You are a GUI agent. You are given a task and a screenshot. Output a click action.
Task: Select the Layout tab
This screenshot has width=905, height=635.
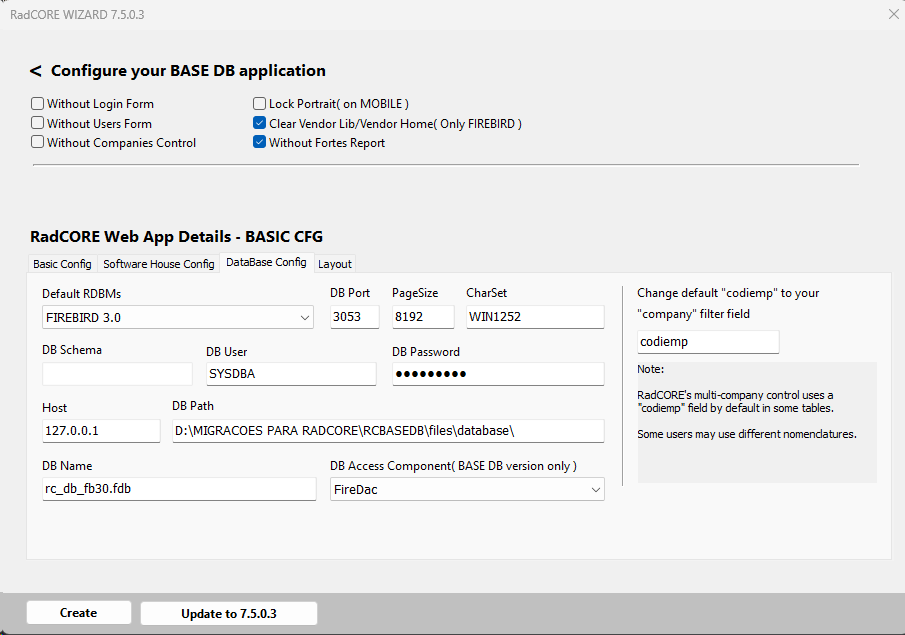pos(335,264)
